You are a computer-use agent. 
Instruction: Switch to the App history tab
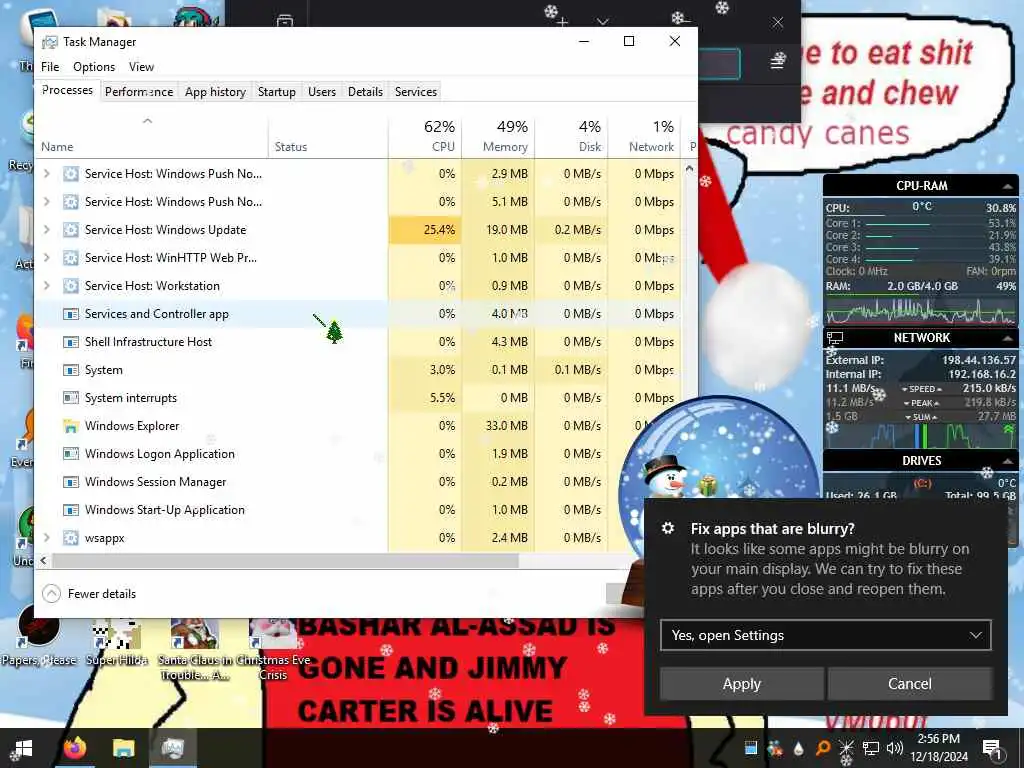[216, 92]
